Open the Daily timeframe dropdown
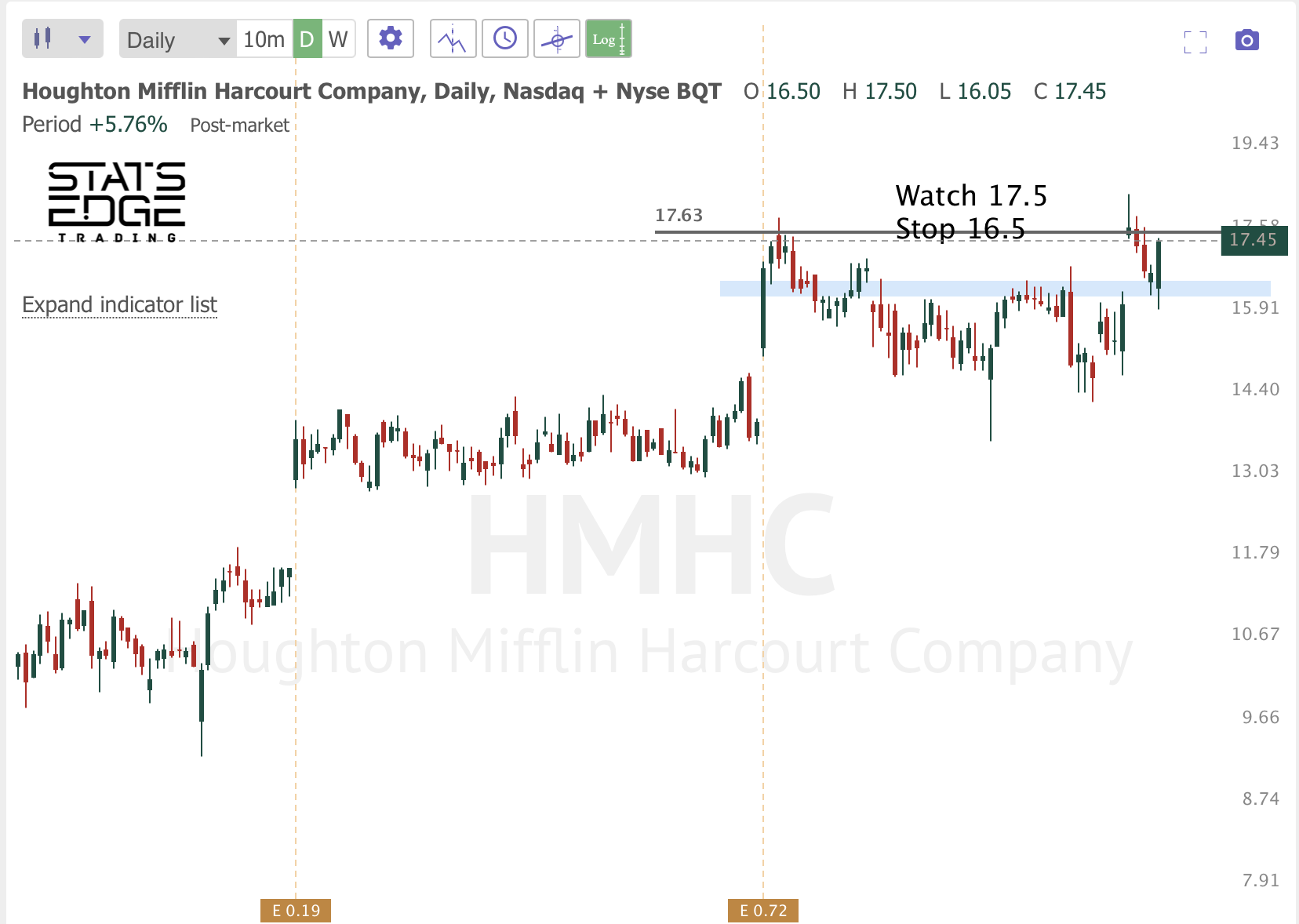Image resolution: width=1299 pixels, height=924 pixels. click(176, 40)
